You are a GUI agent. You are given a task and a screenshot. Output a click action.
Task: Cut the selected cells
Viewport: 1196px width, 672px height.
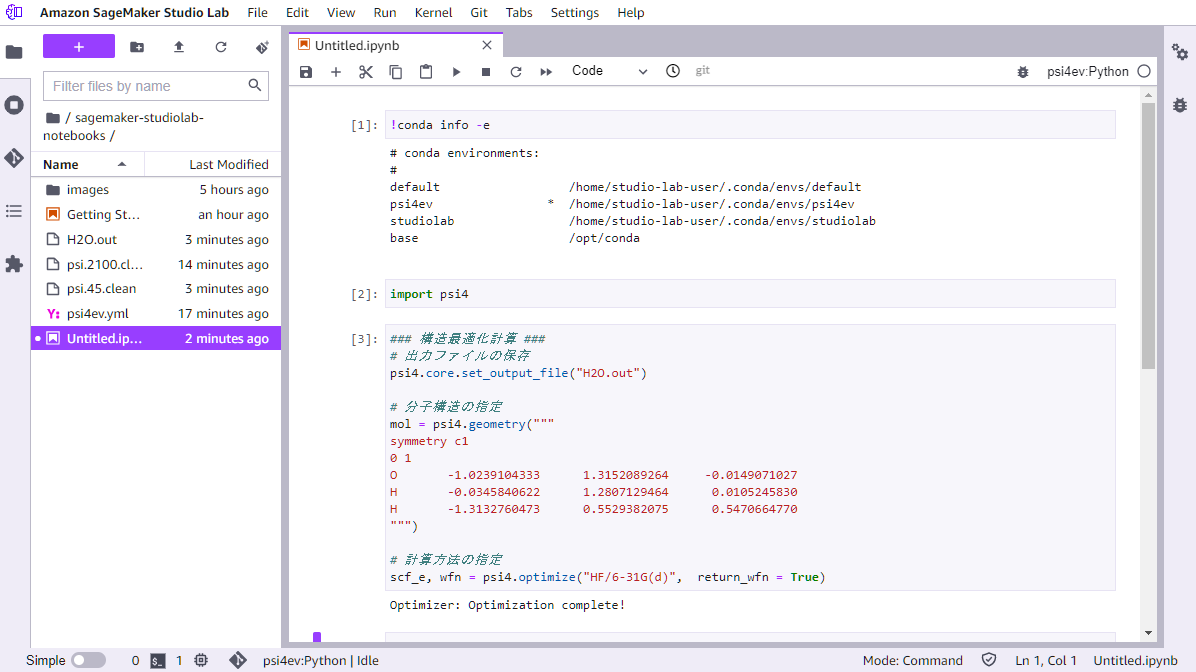pyautogui.click(x=366, y=72)
